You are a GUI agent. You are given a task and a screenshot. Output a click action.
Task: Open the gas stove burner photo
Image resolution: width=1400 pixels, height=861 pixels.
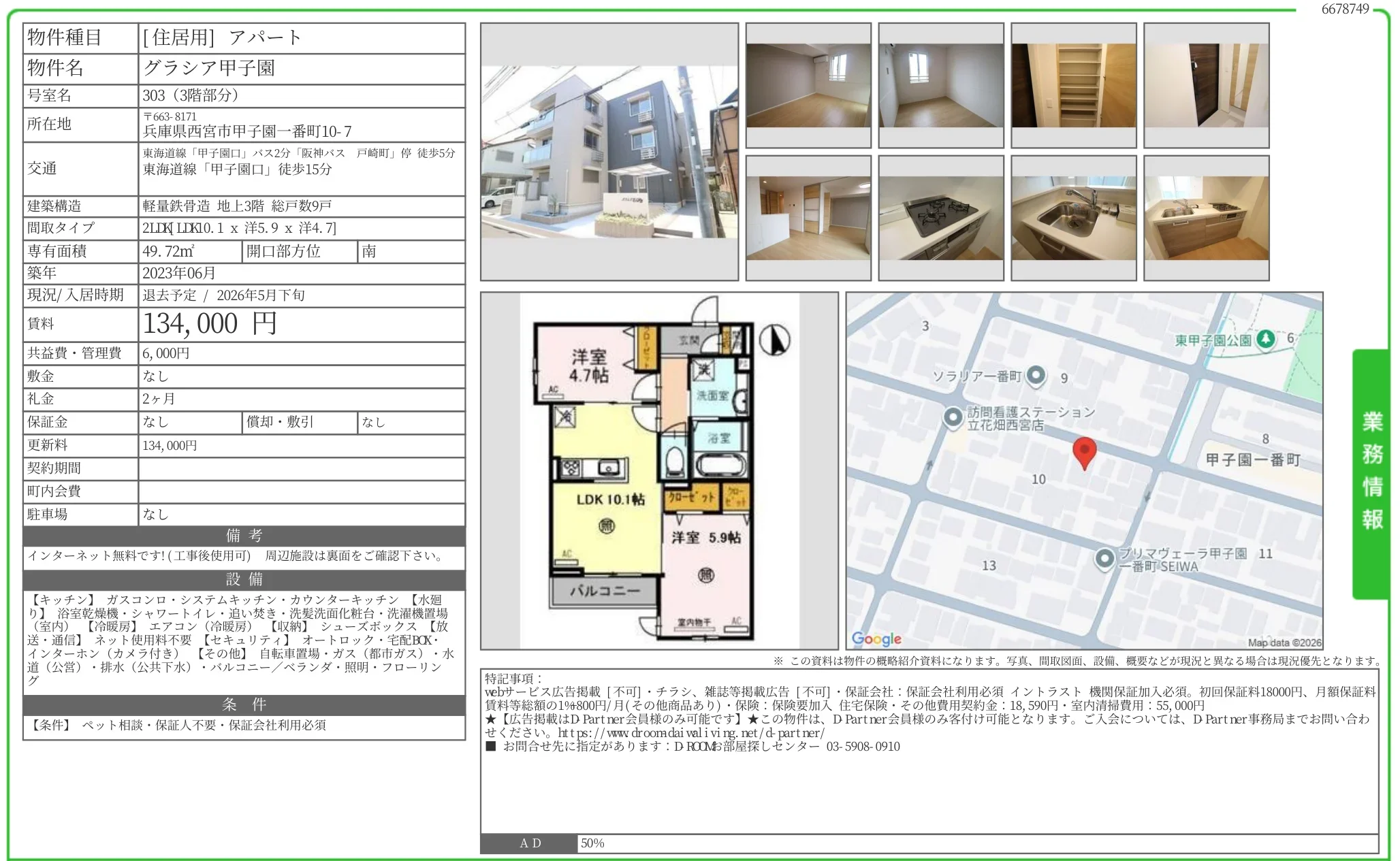[x=941, y=218]
